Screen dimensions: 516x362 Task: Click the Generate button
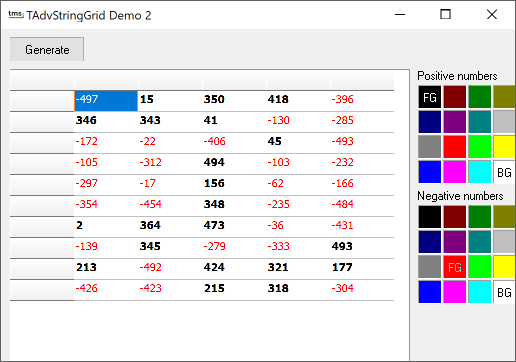pyautogui.click(x=47, y=49)
